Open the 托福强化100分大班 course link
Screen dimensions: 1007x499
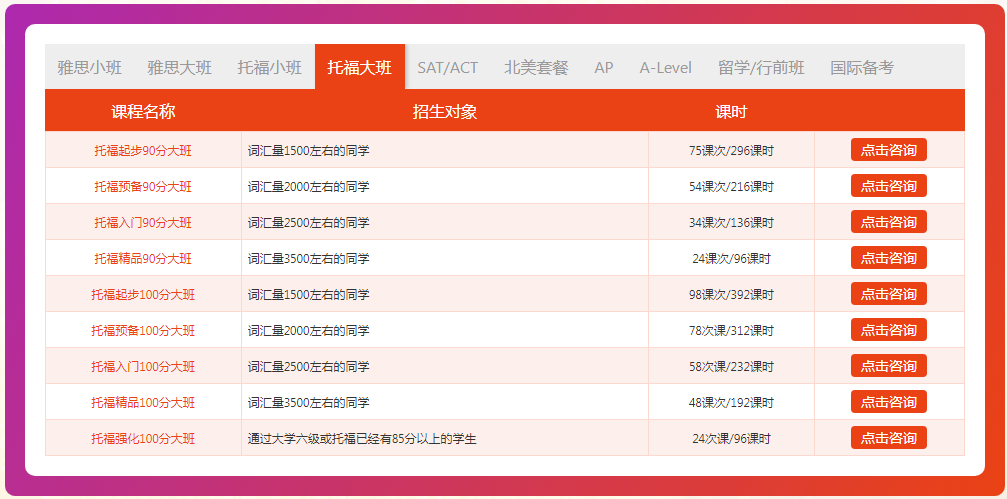point(143,439)
